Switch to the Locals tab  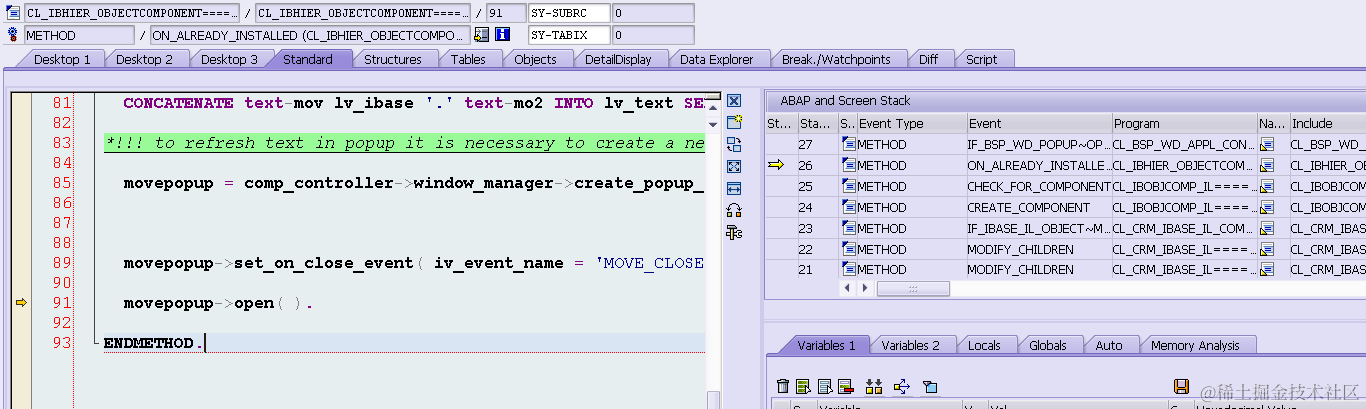(984, 345)
